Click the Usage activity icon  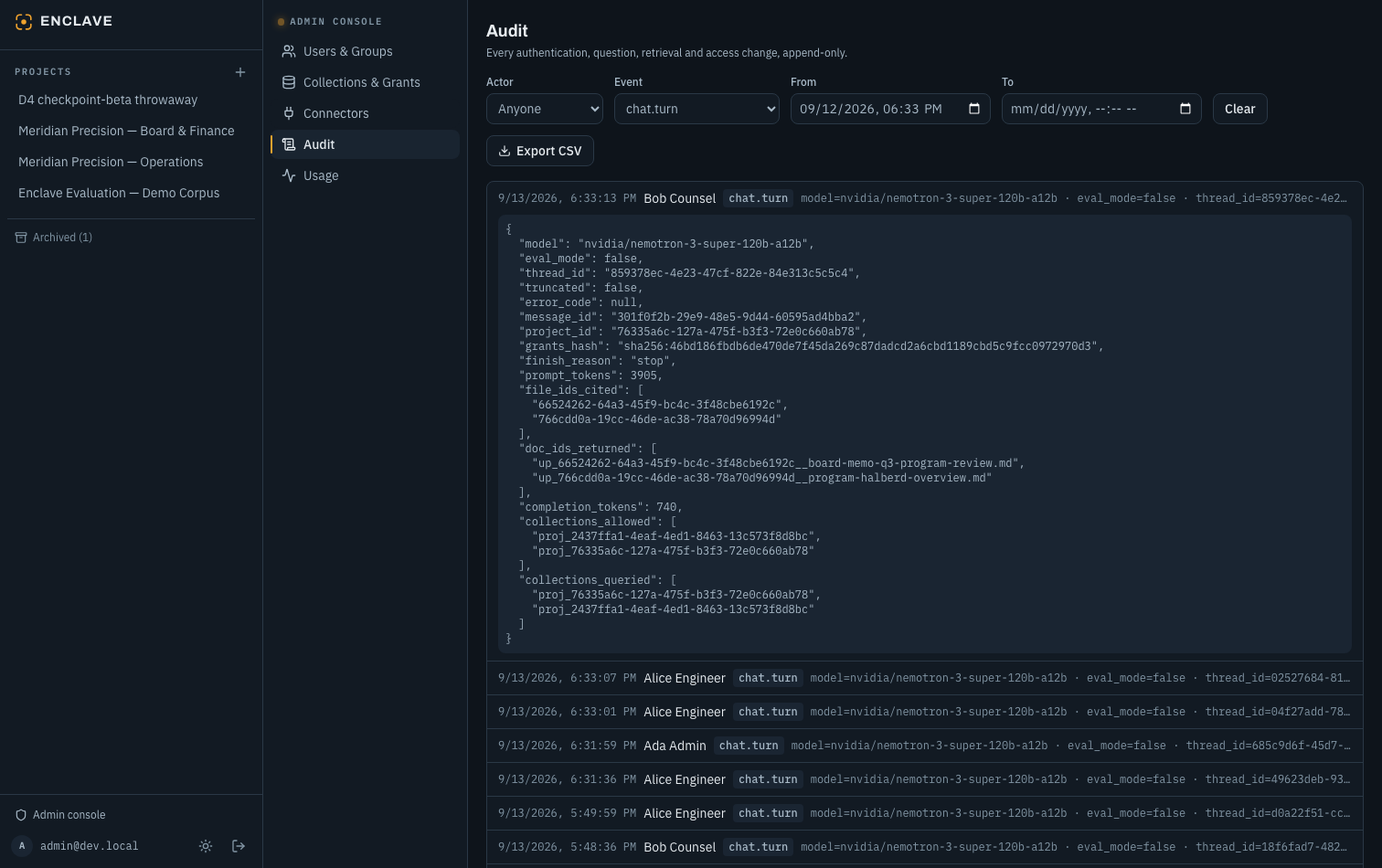coord(289,175)
